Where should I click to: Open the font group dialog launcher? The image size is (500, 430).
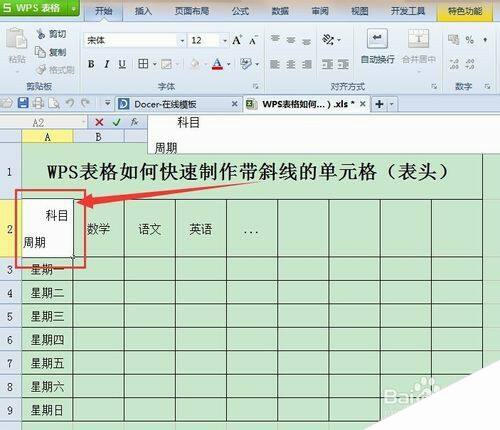coord(256,87)
